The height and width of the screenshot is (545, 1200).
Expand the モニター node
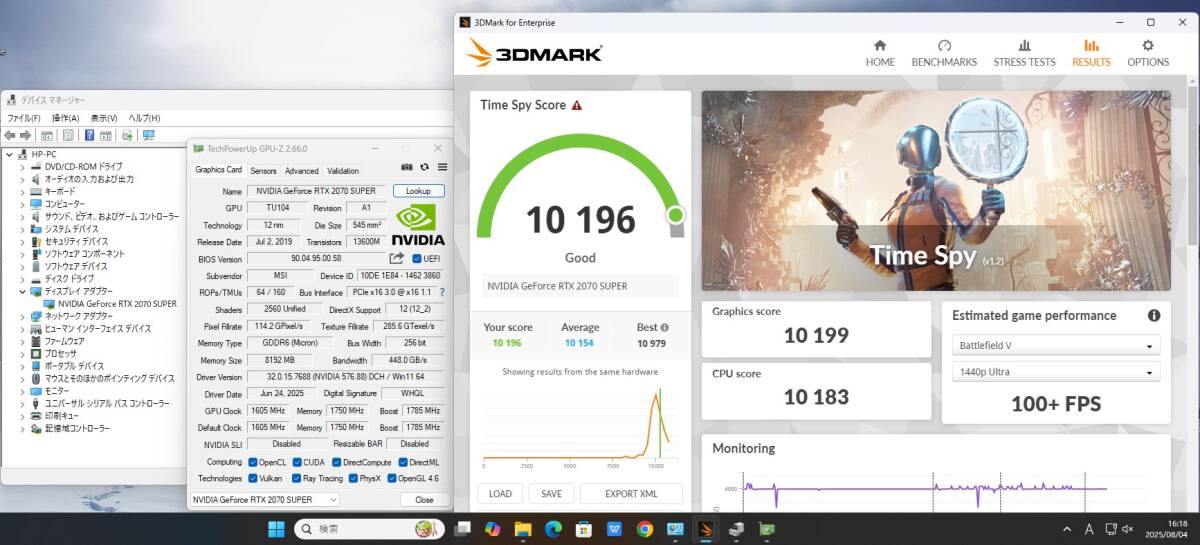(x=23, y=391)
